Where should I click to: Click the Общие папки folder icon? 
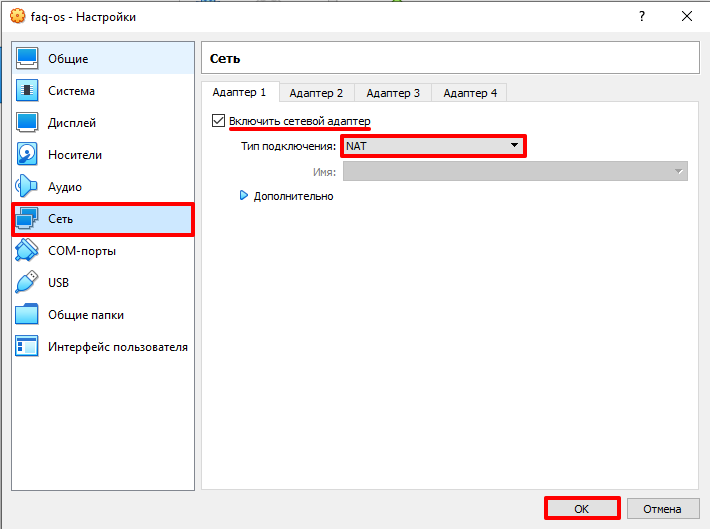tap(27, 314)
